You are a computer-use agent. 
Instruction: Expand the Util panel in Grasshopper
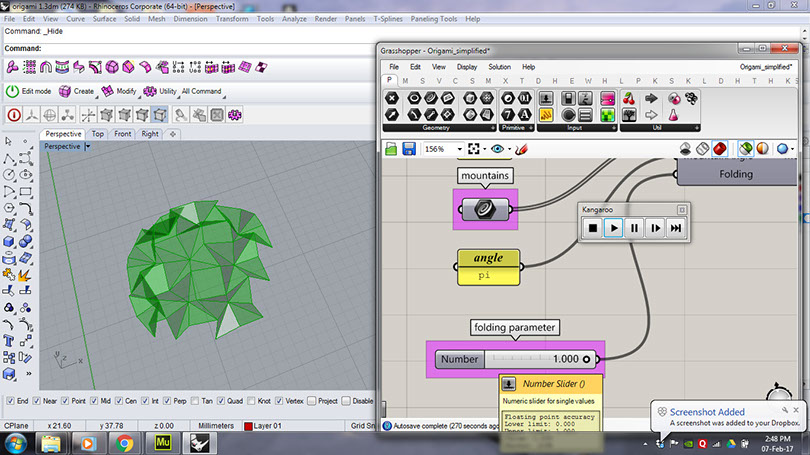(x=696, y=128)
